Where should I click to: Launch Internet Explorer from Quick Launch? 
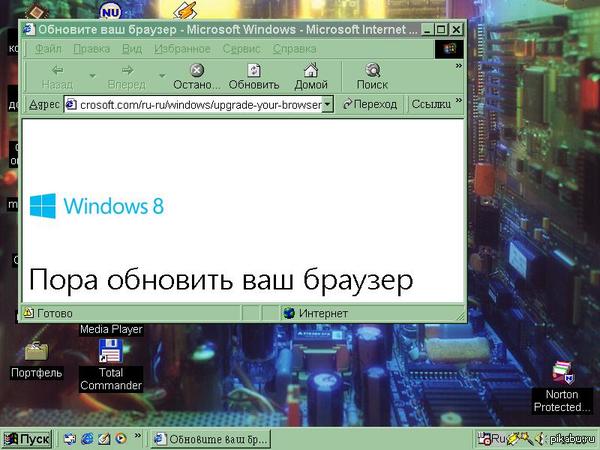pyautogui.click(x=86, y=438)
